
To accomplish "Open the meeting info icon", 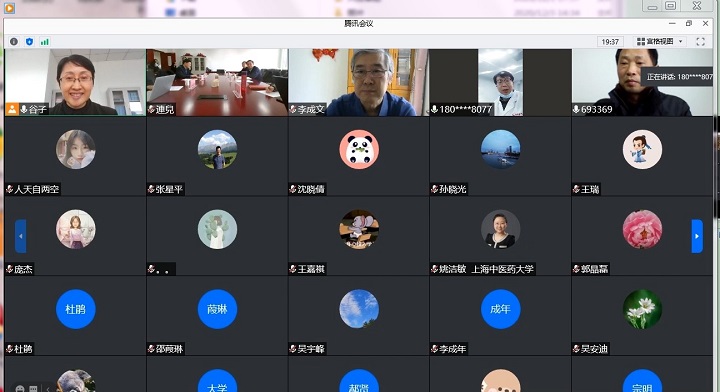I will (x=14, y=42).
